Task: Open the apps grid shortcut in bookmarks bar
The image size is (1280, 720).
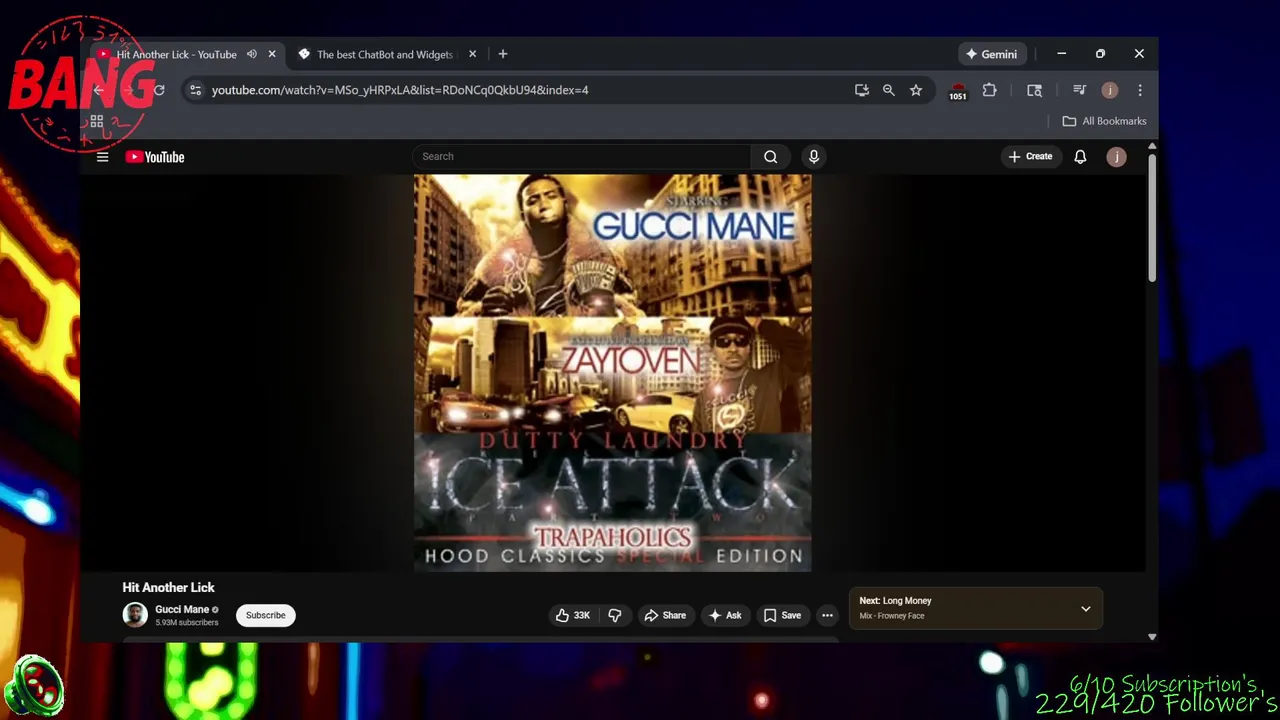Action: point(97,121)
